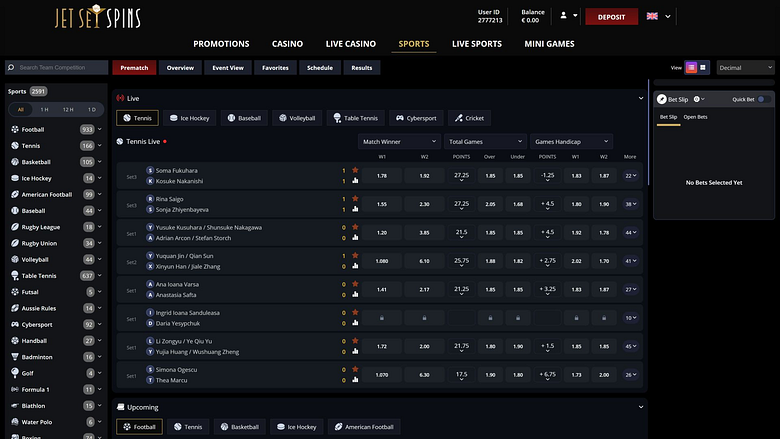Image resolution: width=780 pixels, height=439 pixels.
Task: Click the Golf sidebar icon
Action: 15,373
